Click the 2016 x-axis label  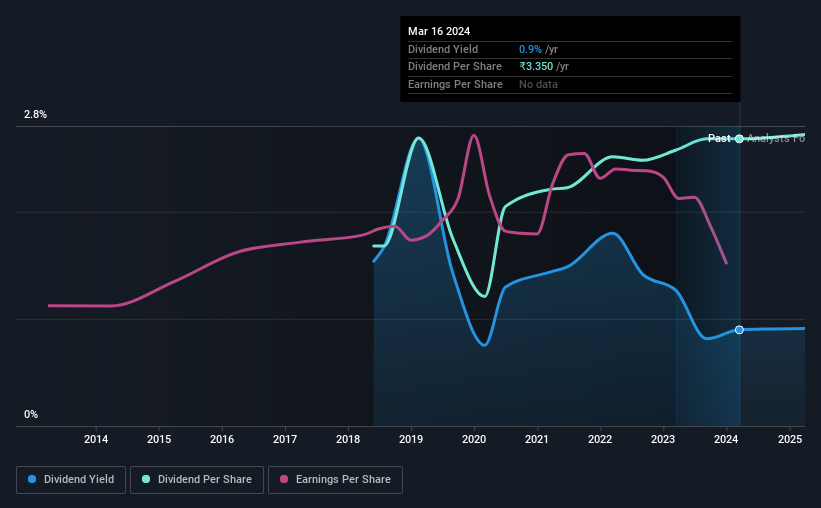coord(222,439)
